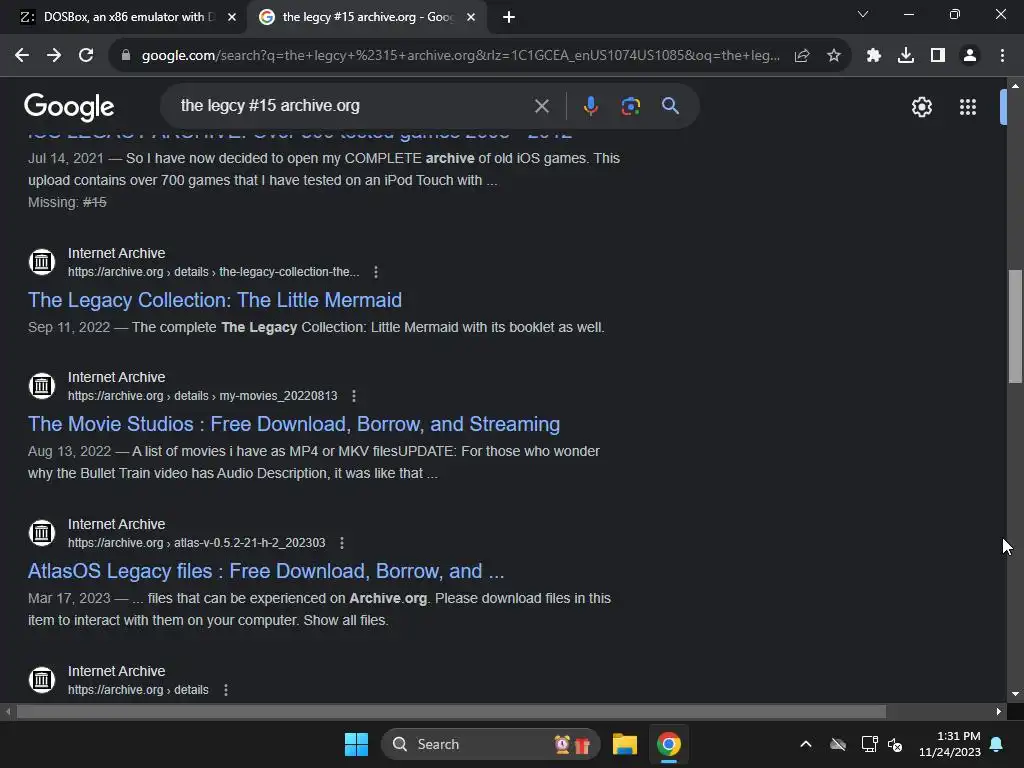The image size is (1024, 768).
Task: Open the clock showing 1:31 PM
Action: point(950,744)
